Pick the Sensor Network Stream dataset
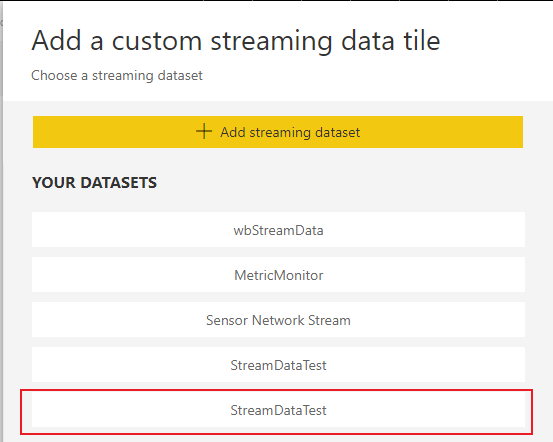The height and width of the screenshot is (442, 553). point(278,320)
